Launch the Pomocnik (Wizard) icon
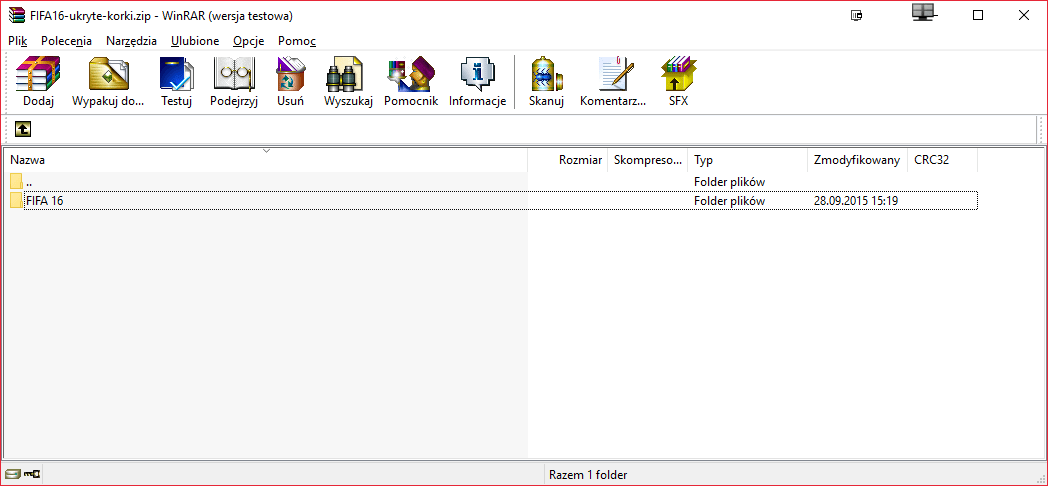1048x486 pixels. pyautogui.click(x=410, y=82)
